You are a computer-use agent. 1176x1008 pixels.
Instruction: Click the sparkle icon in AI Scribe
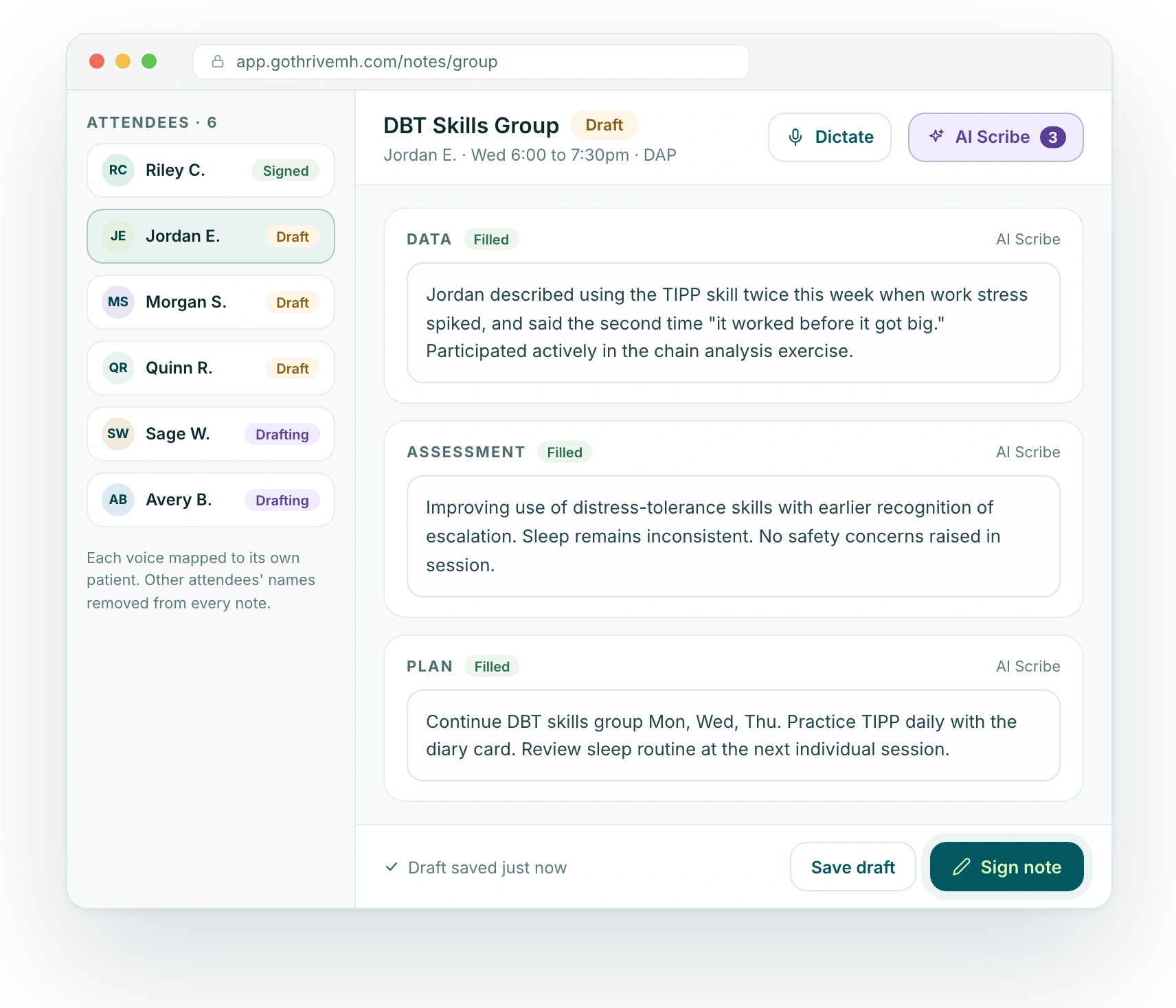click(x=936, y=136)
